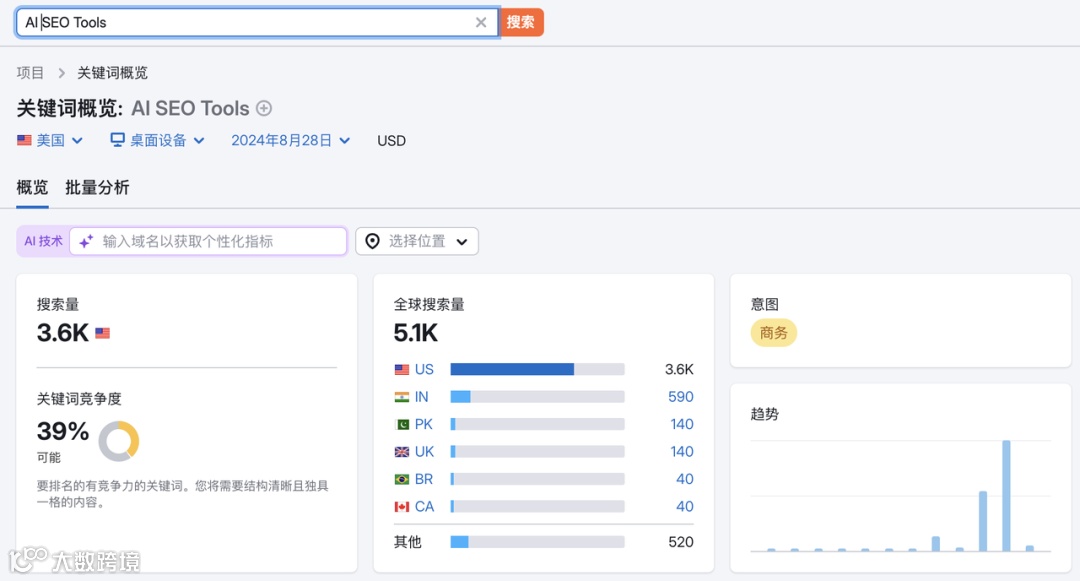Click the 590 volume value for IN
The height and width of the screenshot is (581, 1080).
coord(681,397)
